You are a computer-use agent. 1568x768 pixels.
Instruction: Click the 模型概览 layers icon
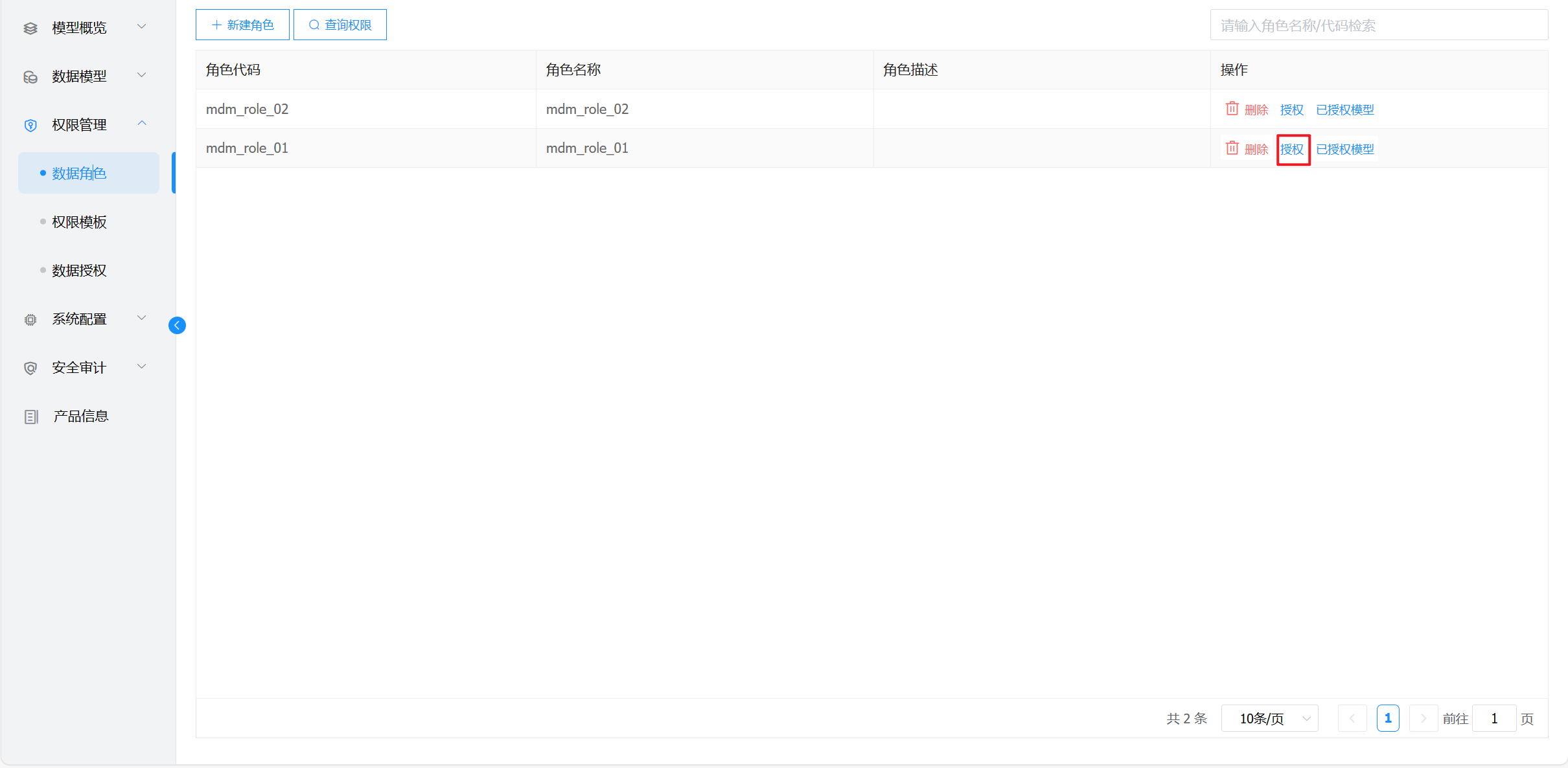click(30, 28)
